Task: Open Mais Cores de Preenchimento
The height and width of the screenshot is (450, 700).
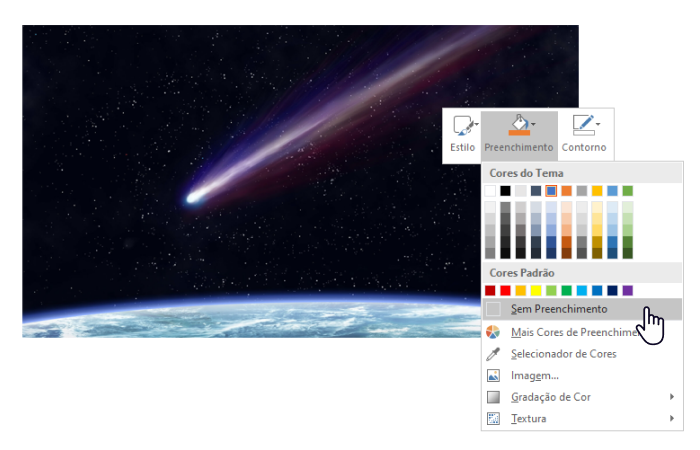Action: 582,332
